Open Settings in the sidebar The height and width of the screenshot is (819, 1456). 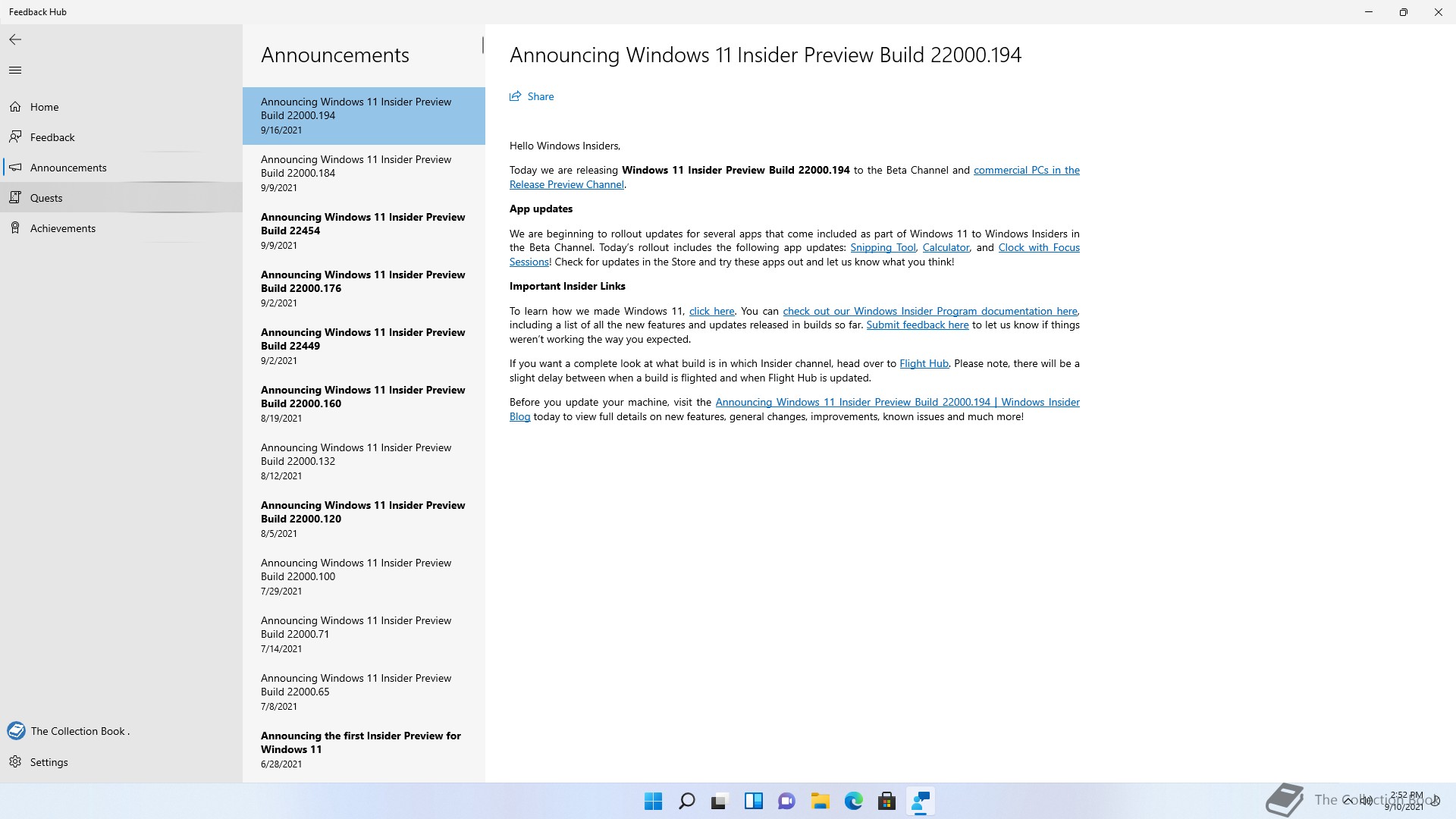121,762
